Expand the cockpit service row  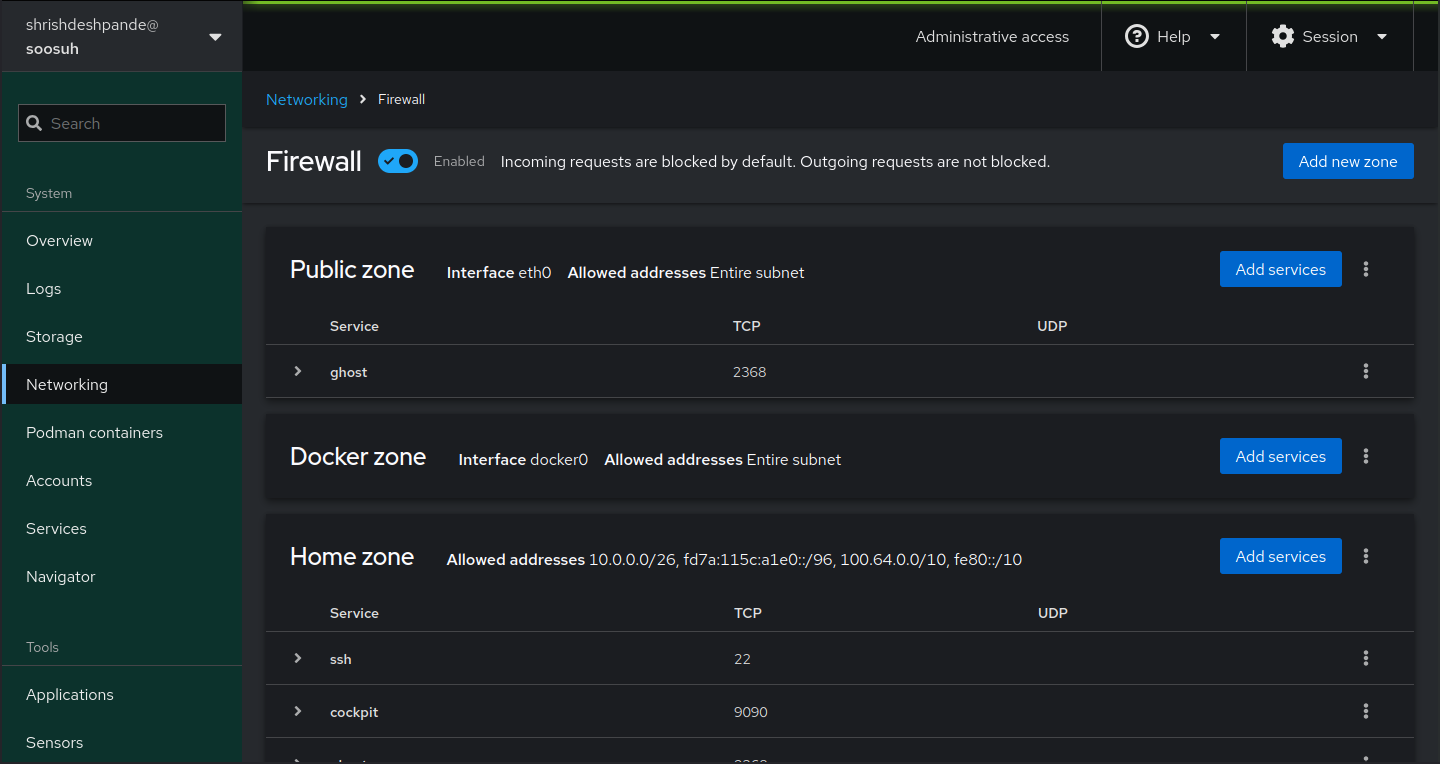(298, 711)
